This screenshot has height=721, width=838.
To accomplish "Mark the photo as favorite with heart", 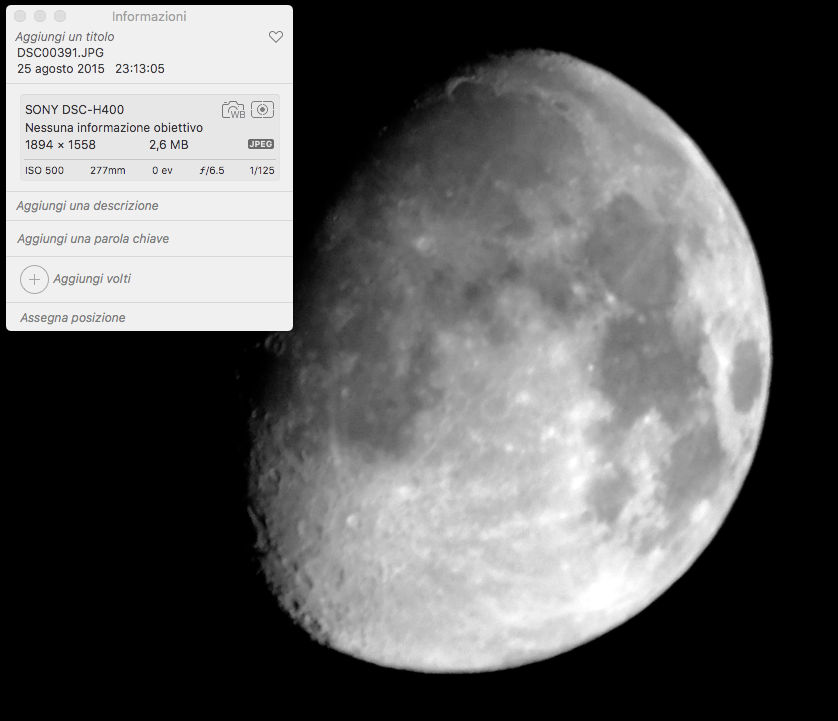I will click(276, 37).
